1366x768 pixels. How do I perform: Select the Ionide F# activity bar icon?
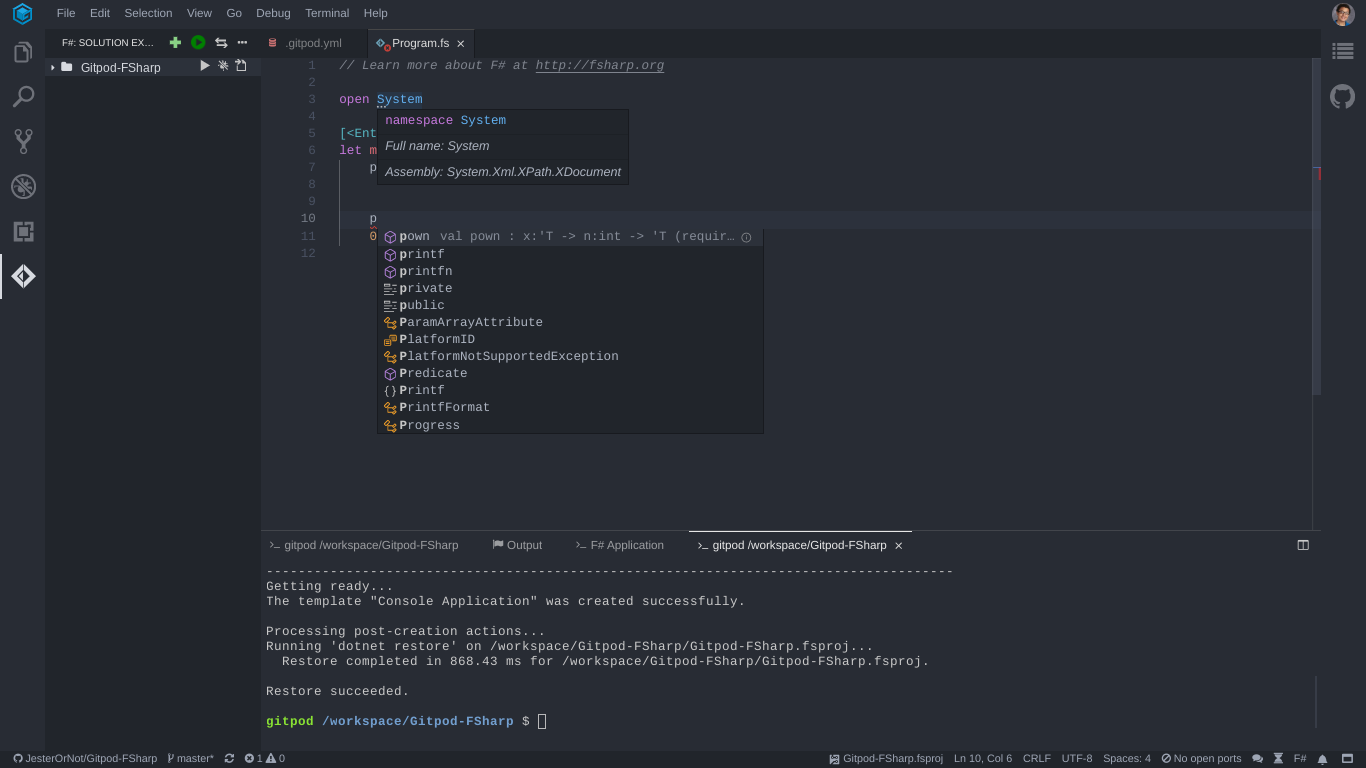21,277
